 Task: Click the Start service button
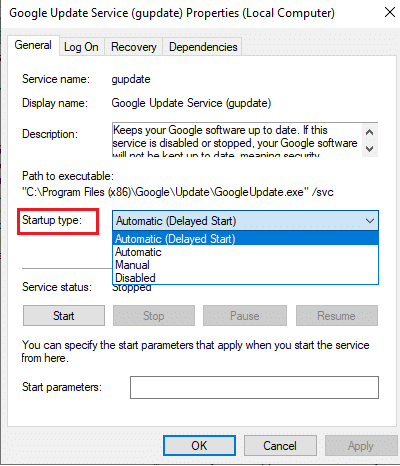click(x=64, y=316)
